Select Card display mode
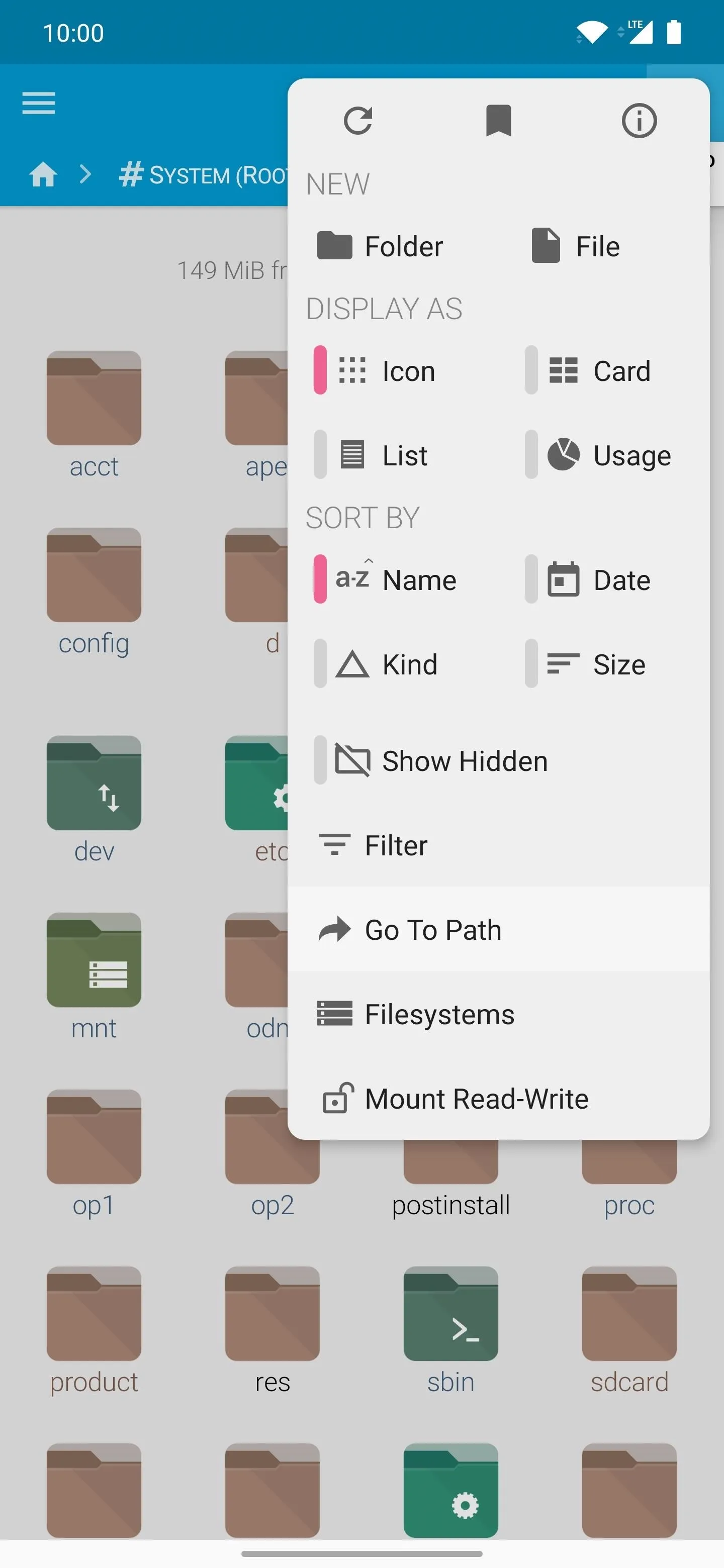This screenshot has height=1568, width=724. (x=599, y=371)
